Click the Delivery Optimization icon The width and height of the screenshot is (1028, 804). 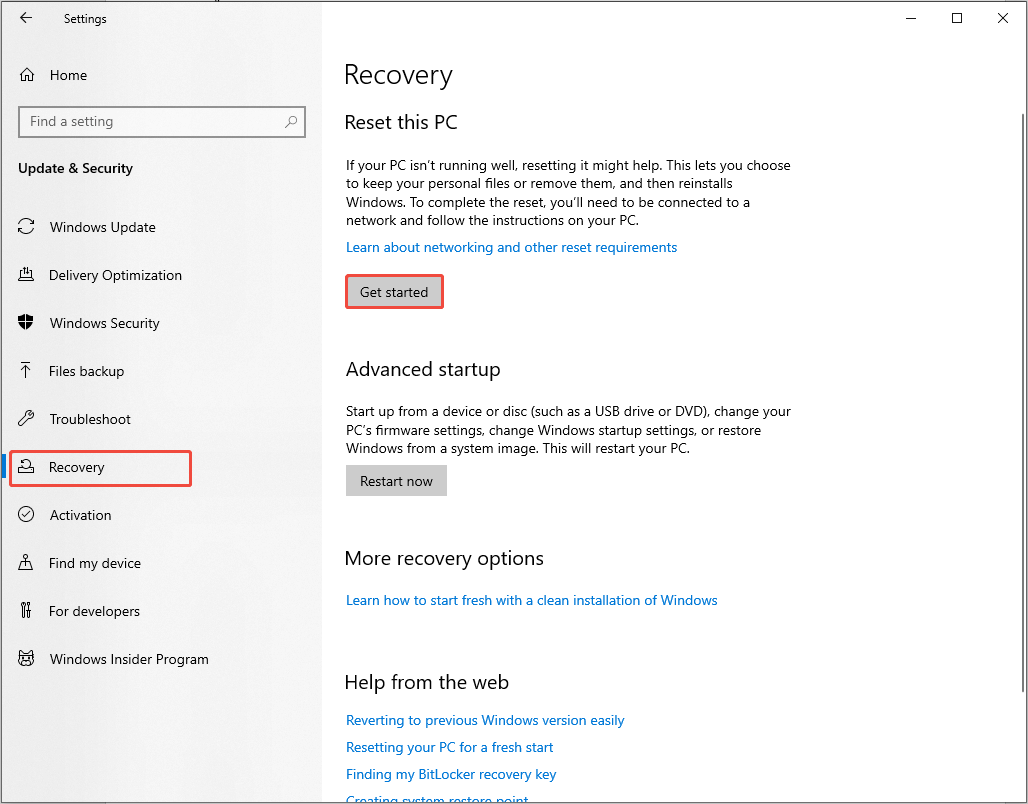pyautogui.click(x=27, y=275)
